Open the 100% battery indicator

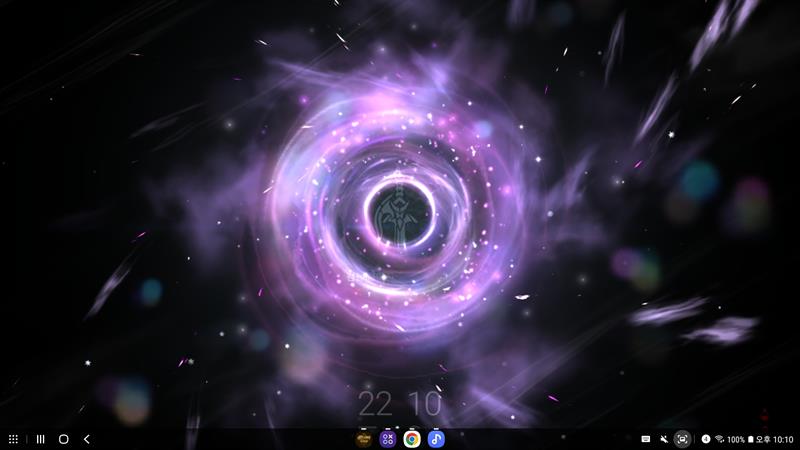pyautogui.click(x=740, y=439)
